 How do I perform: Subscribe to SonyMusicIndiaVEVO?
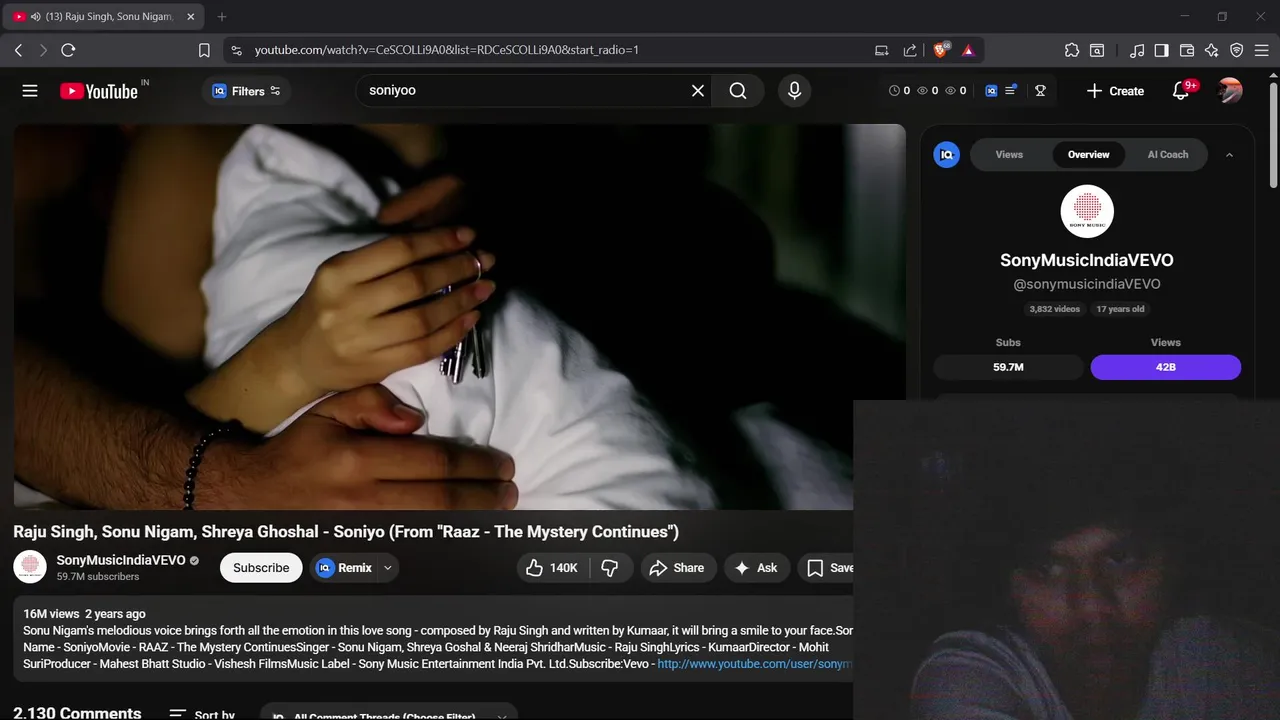click(261, 568)
